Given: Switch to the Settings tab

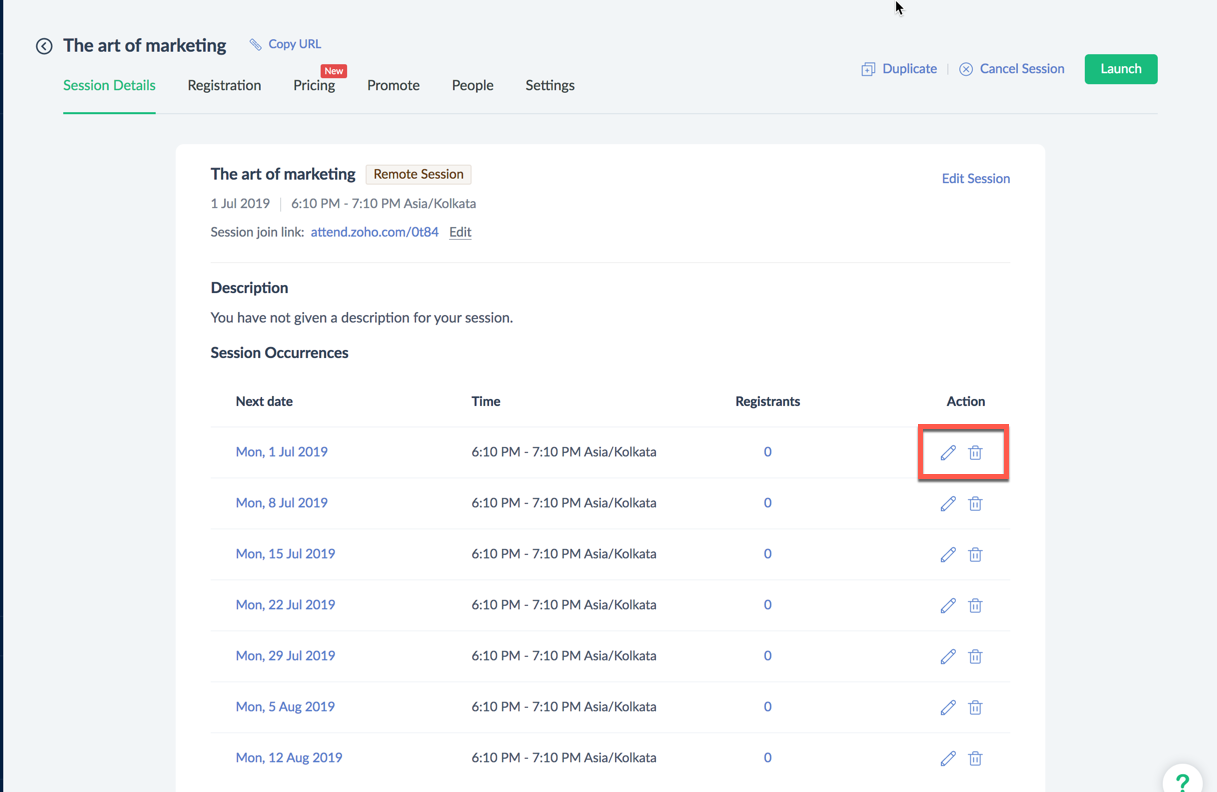Looking at the screenshot, I should click(x=550, y=85).
